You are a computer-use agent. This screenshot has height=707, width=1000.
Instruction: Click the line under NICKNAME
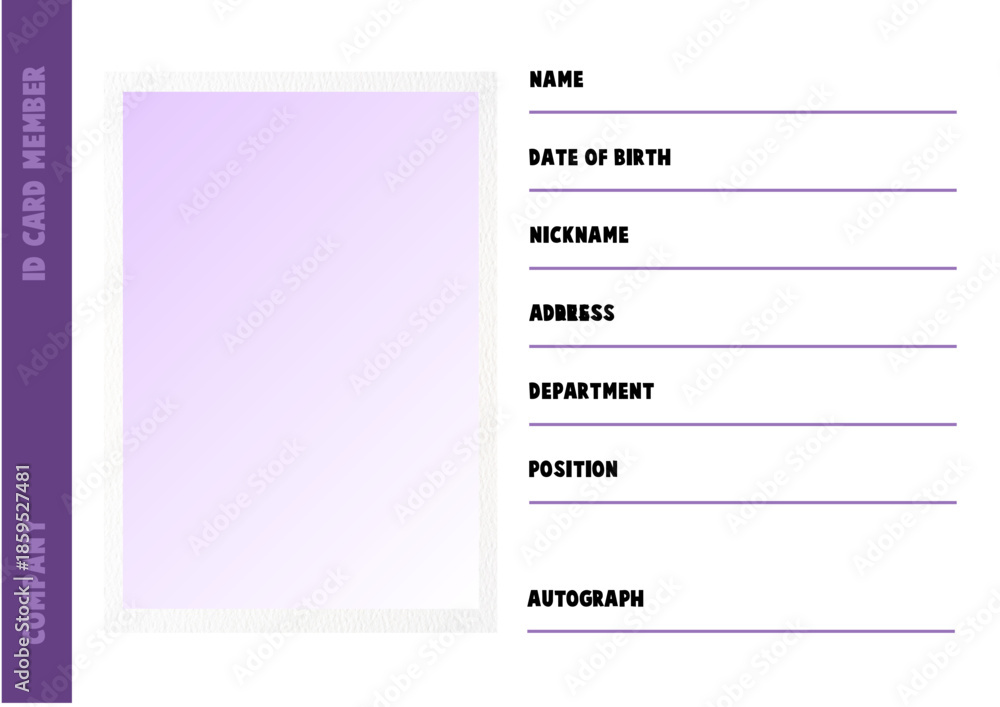tap(742, 268)
